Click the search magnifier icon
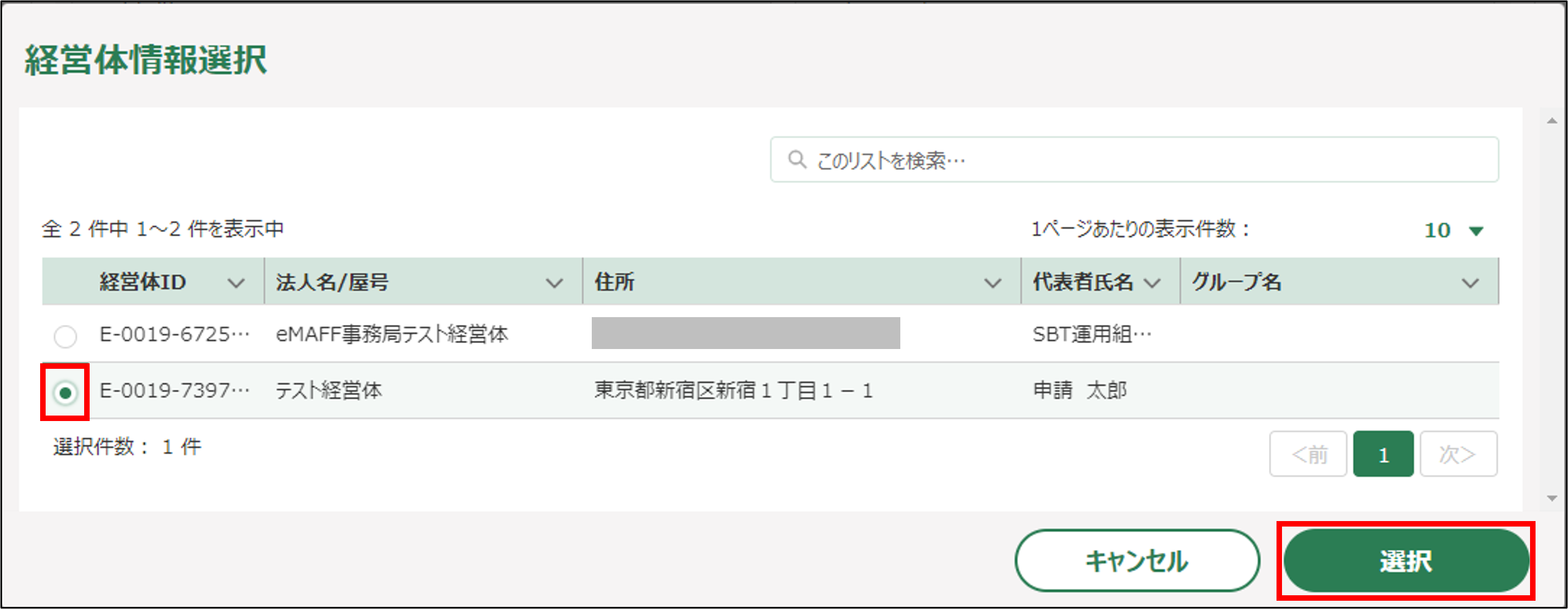This screenshot has width=1568, height=609. [x=797, y=159]
